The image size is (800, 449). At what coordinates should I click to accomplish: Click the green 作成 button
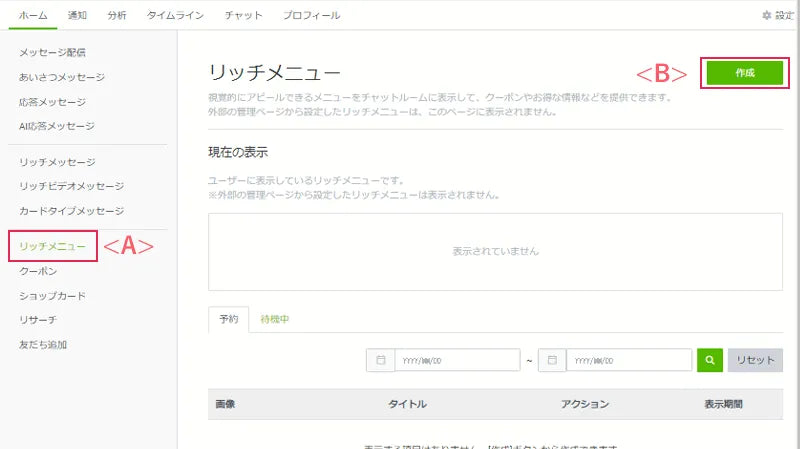(x=744, y=73)
